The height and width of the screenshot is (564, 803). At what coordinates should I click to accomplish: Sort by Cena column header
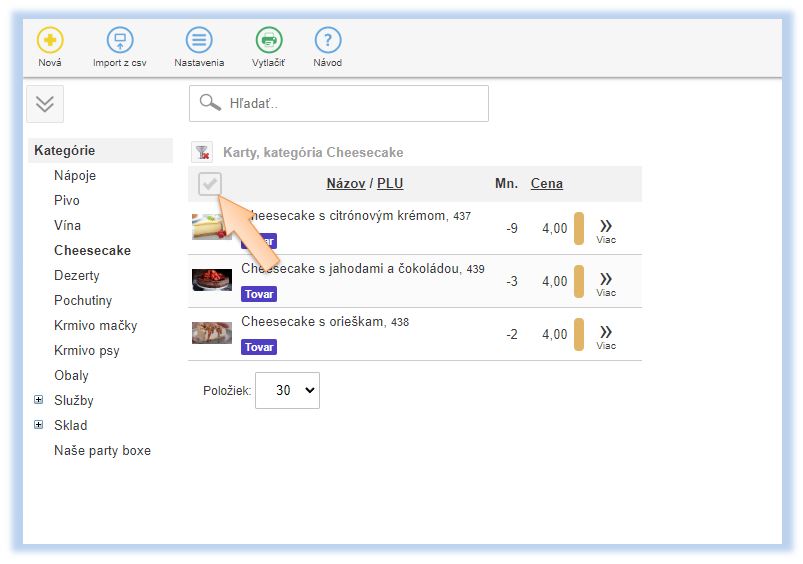(546, 184)
